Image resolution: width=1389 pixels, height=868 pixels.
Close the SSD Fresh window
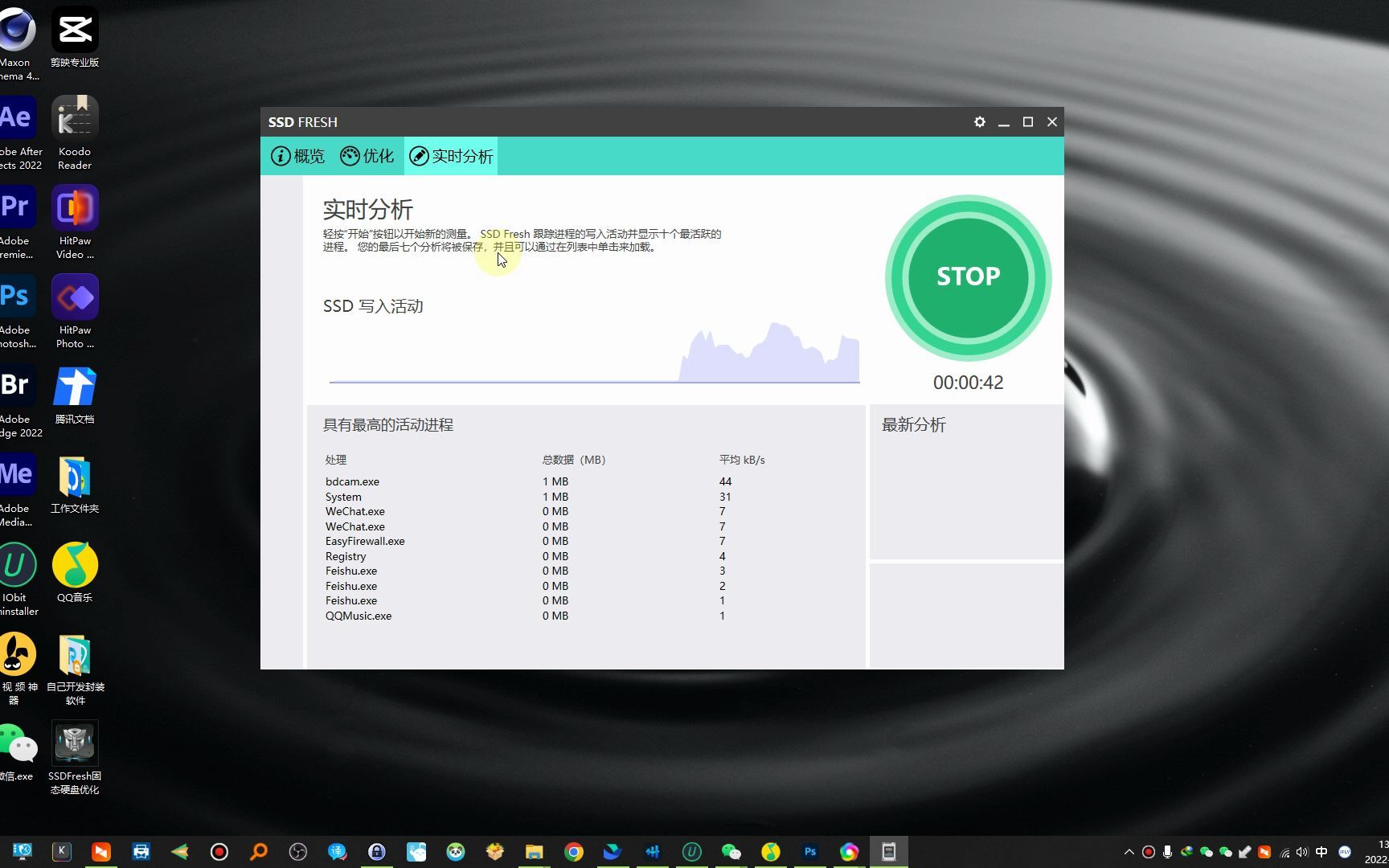(1051, 122)
